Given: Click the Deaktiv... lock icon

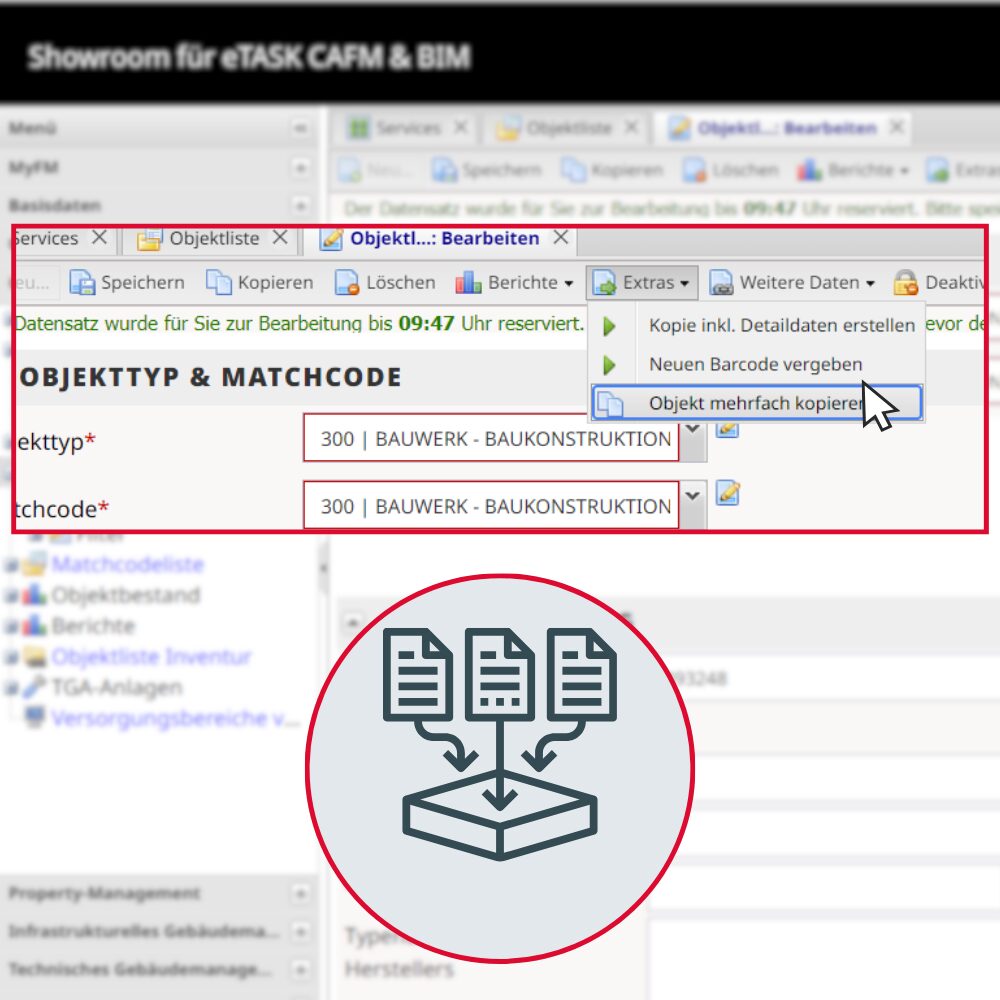Looking at the screenshot, I should point(905,283).
